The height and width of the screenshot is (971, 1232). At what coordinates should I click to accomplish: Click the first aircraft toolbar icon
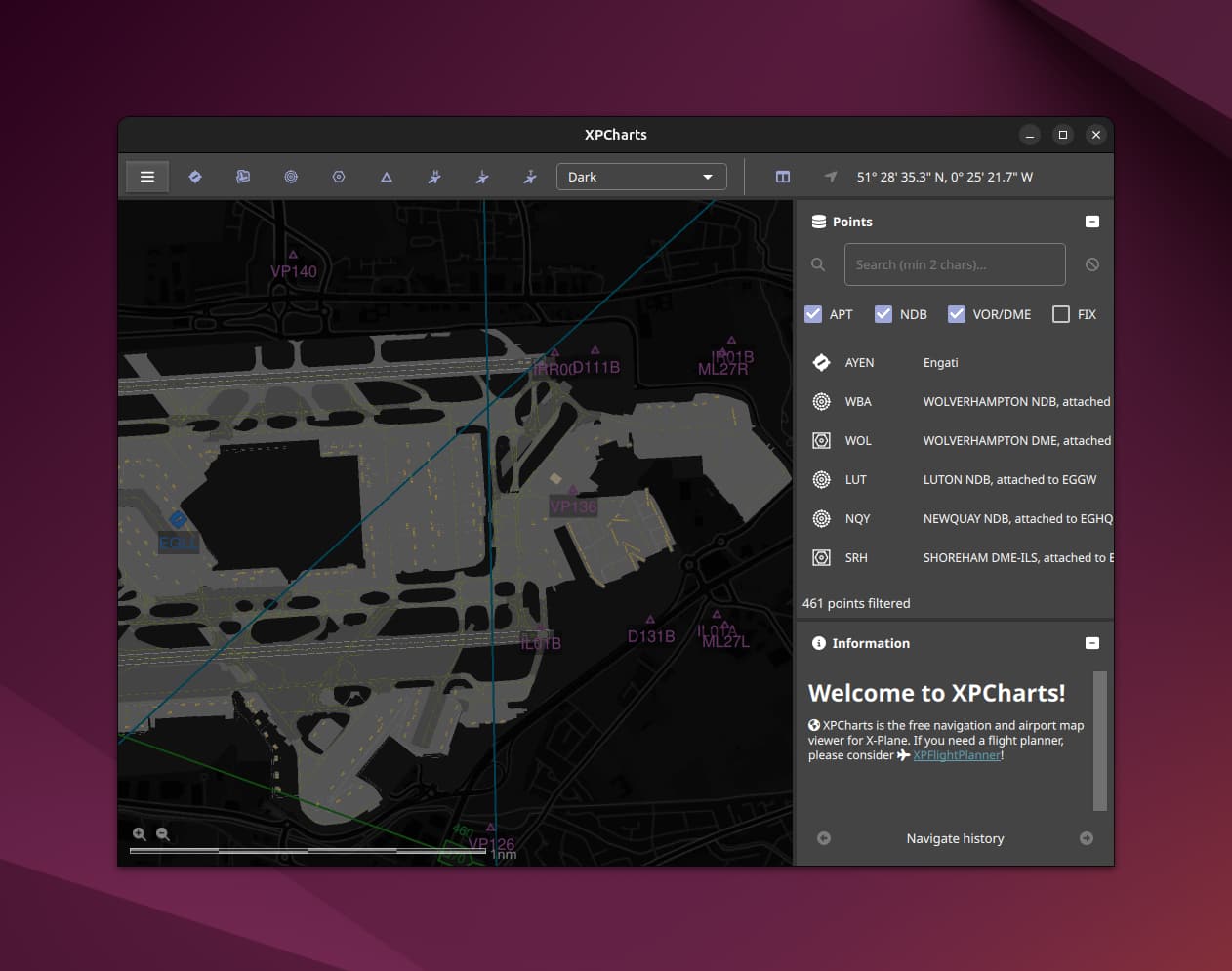(x=433, y=177)
